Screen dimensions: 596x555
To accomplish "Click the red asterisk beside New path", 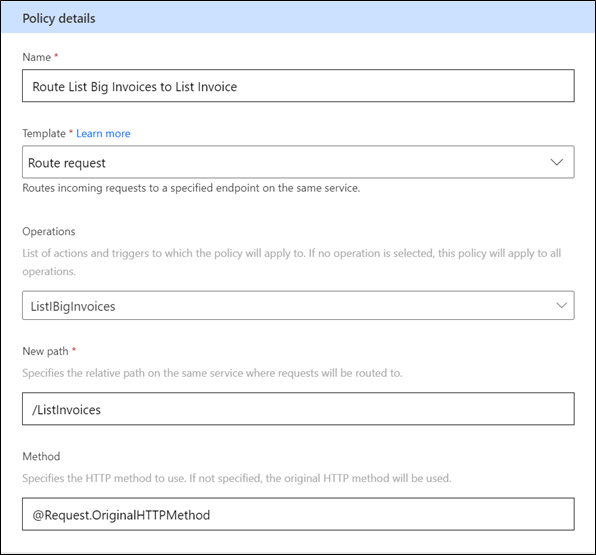I will tap(74, 349).
